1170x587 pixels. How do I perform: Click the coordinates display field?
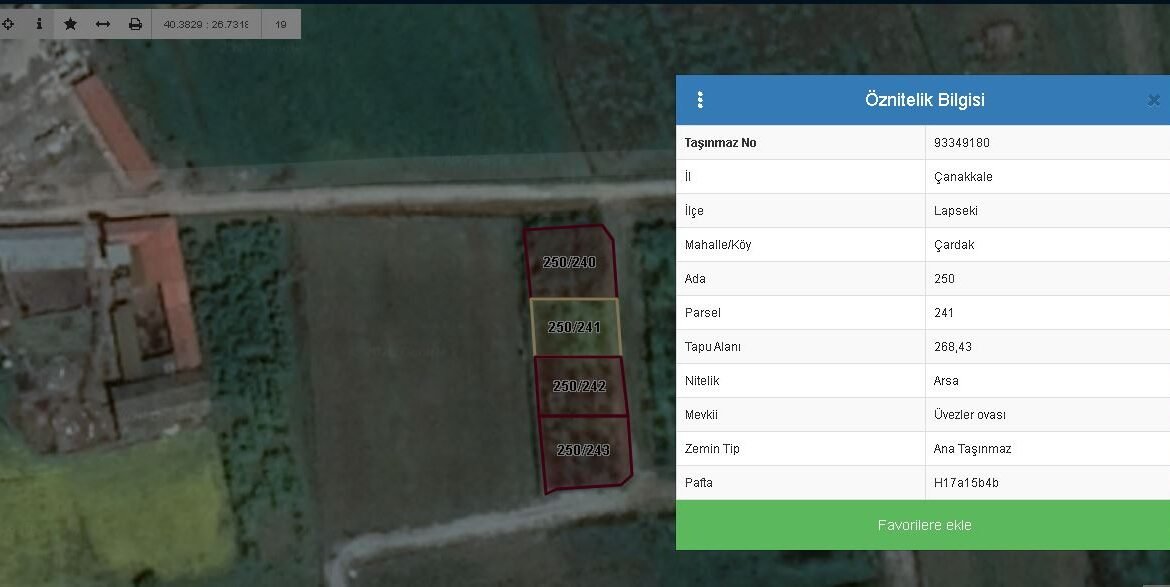pyautogui.click(x=206, y=23)
